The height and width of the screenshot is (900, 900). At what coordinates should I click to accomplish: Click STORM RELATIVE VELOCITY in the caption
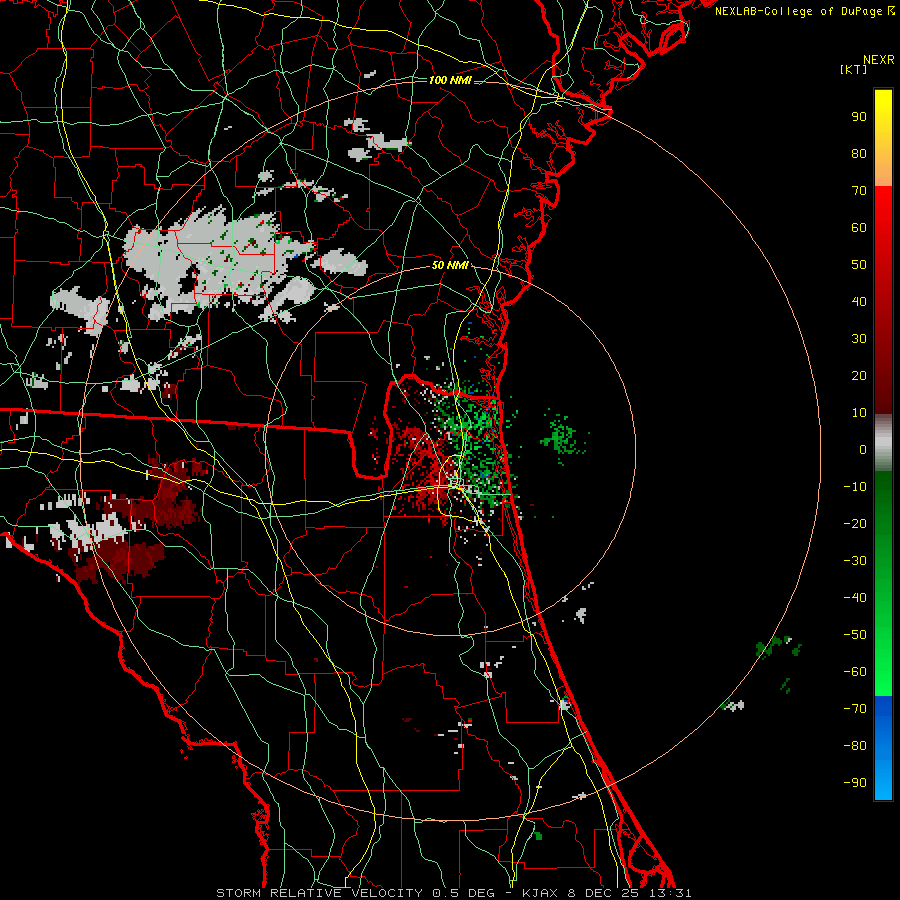coord(320,893)
